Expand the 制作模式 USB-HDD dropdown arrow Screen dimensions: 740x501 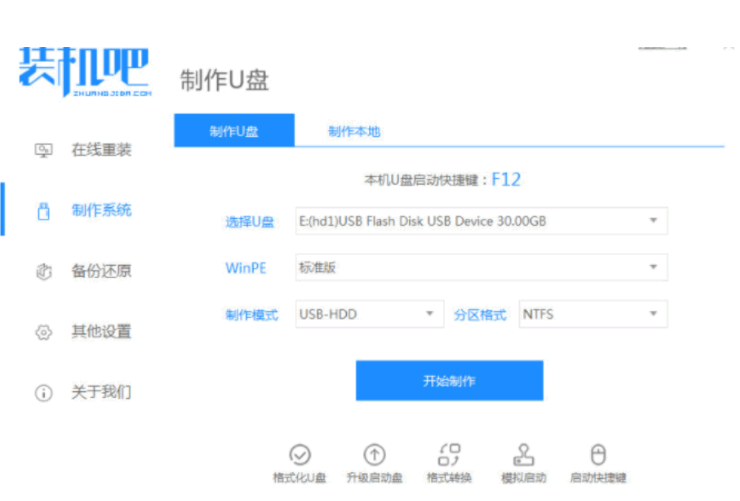click(429, 313)
